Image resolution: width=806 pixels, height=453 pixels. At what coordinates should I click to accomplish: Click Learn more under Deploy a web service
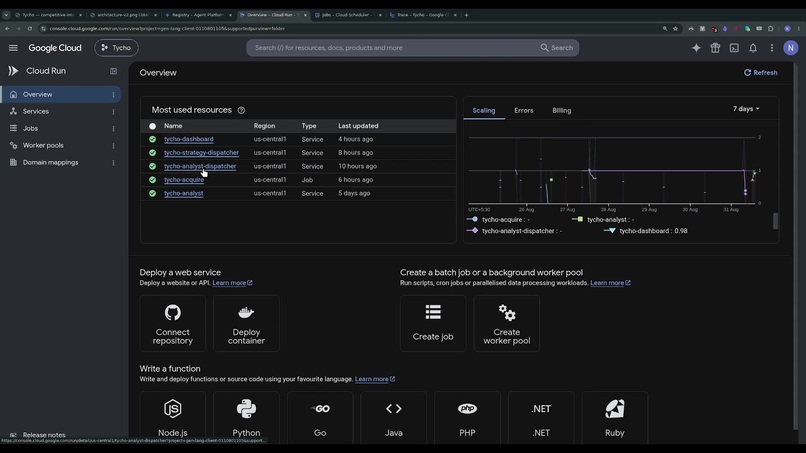tap(232, 283)
